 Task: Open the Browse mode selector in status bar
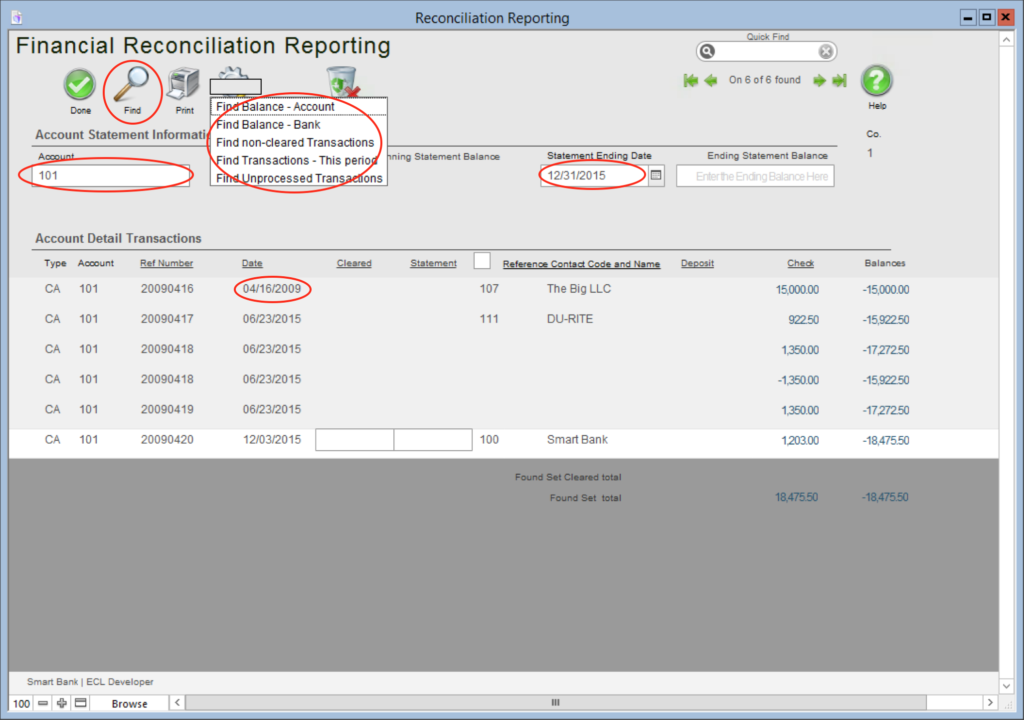point(129,703)
